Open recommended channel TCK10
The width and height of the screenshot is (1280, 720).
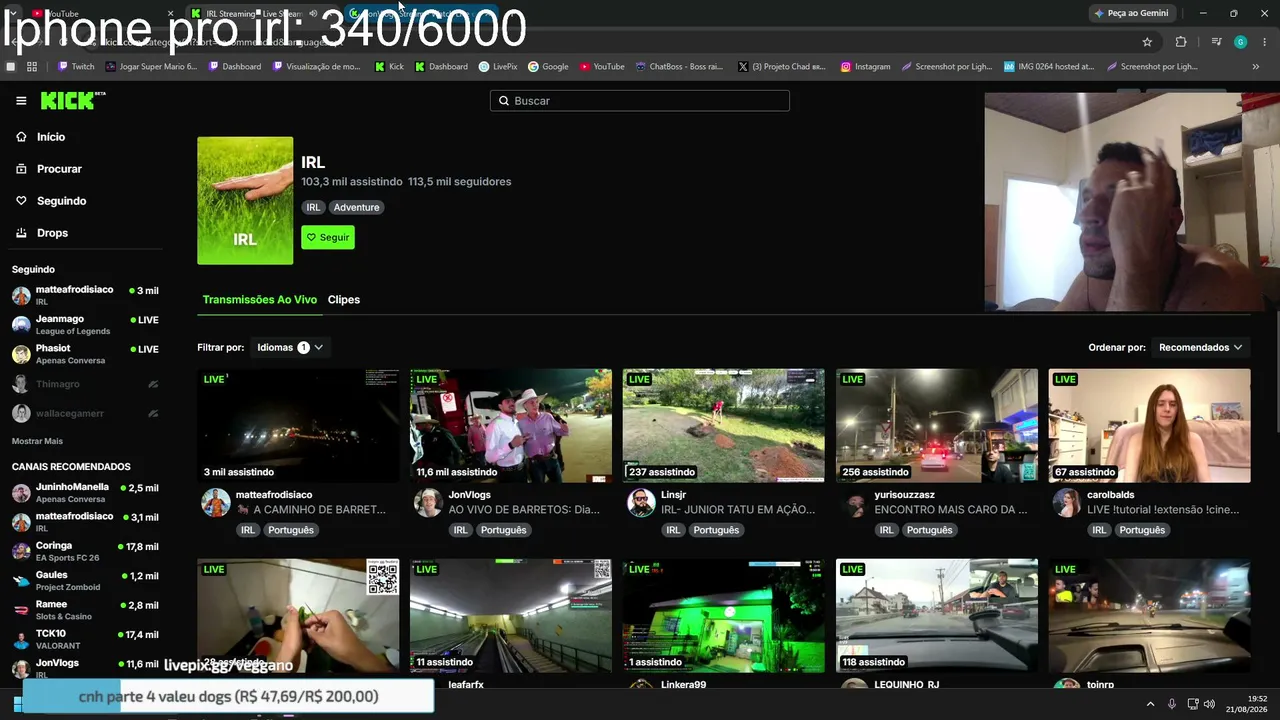(85, 639)
